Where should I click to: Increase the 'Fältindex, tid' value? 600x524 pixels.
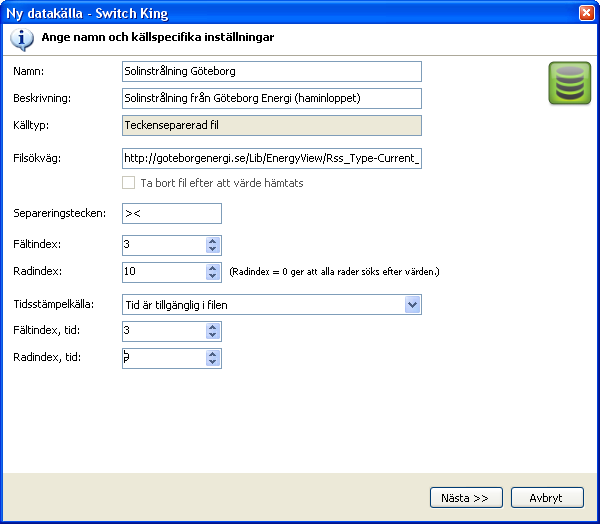pyautogui.click(x=213, y=327)
